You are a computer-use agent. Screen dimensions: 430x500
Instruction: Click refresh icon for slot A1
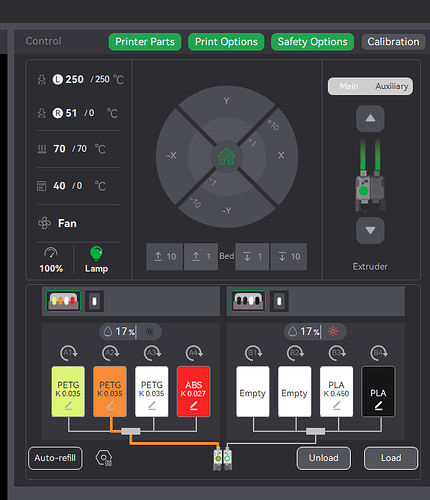pyautogui.click(x=68, y=353)
